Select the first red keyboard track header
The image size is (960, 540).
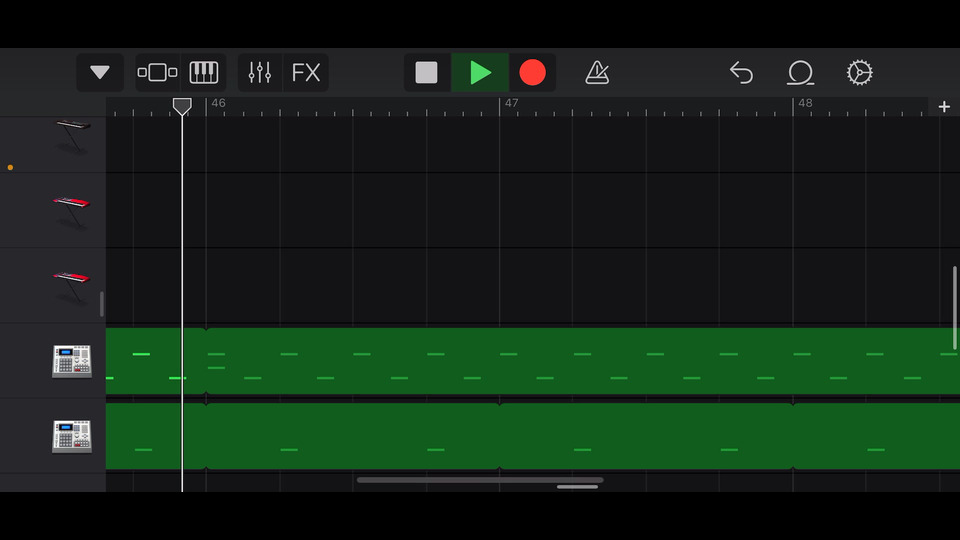point(53,211)
